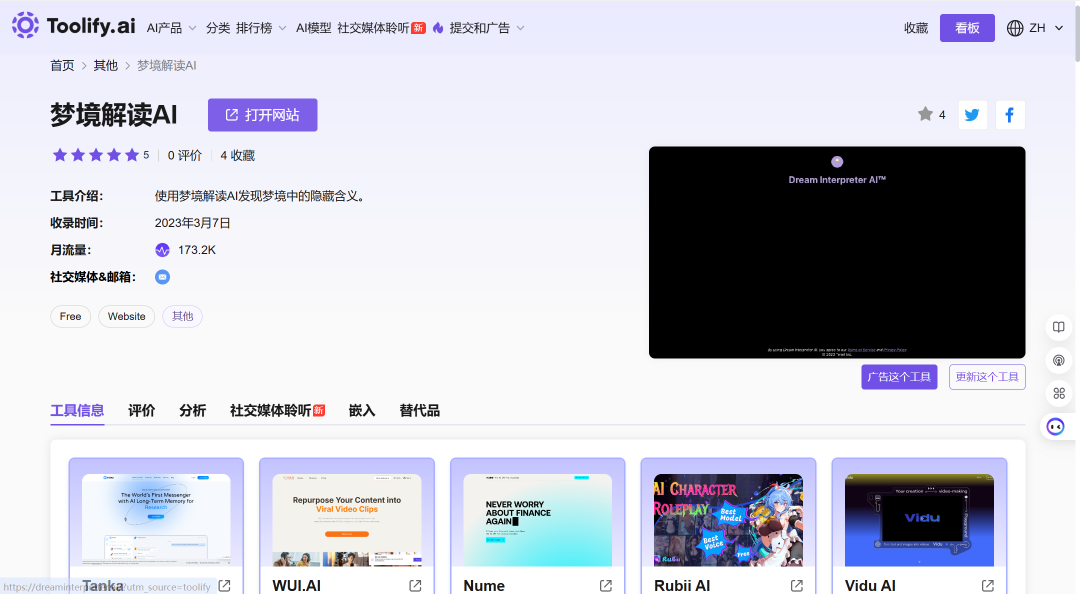Image resolution: width=1080 pixels, height=594 pixels.
Task: Click the Rubii AI card title
Action: (x=682, y=586)
